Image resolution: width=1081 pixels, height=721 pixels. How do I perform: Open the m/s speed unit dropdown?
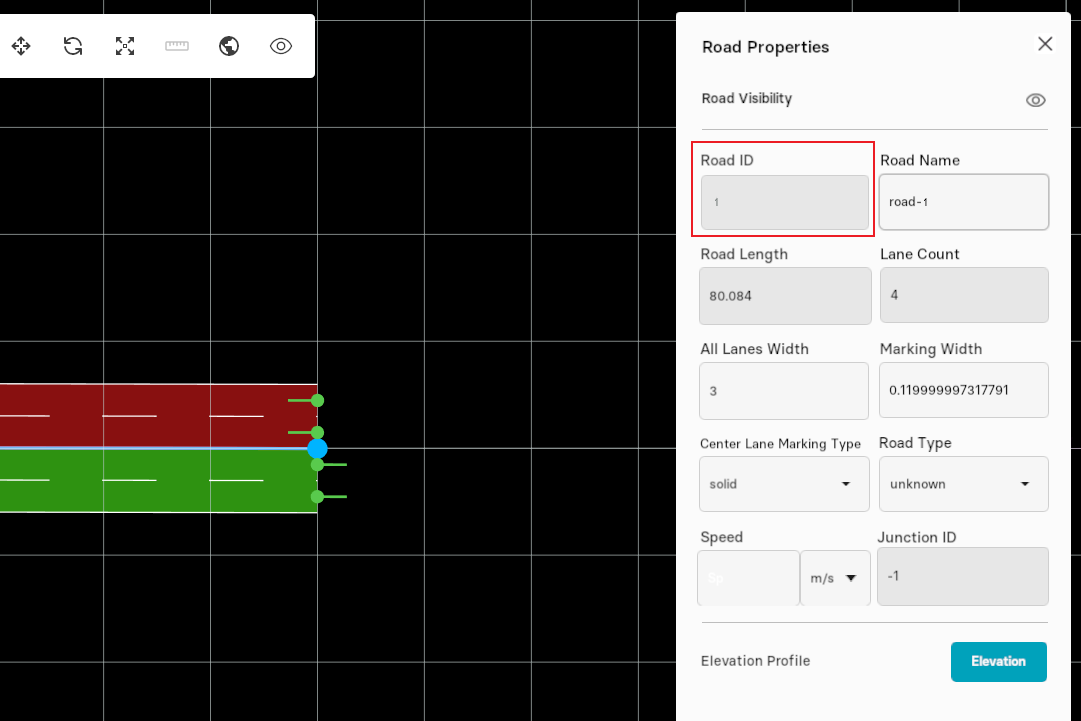pos(835,578)
